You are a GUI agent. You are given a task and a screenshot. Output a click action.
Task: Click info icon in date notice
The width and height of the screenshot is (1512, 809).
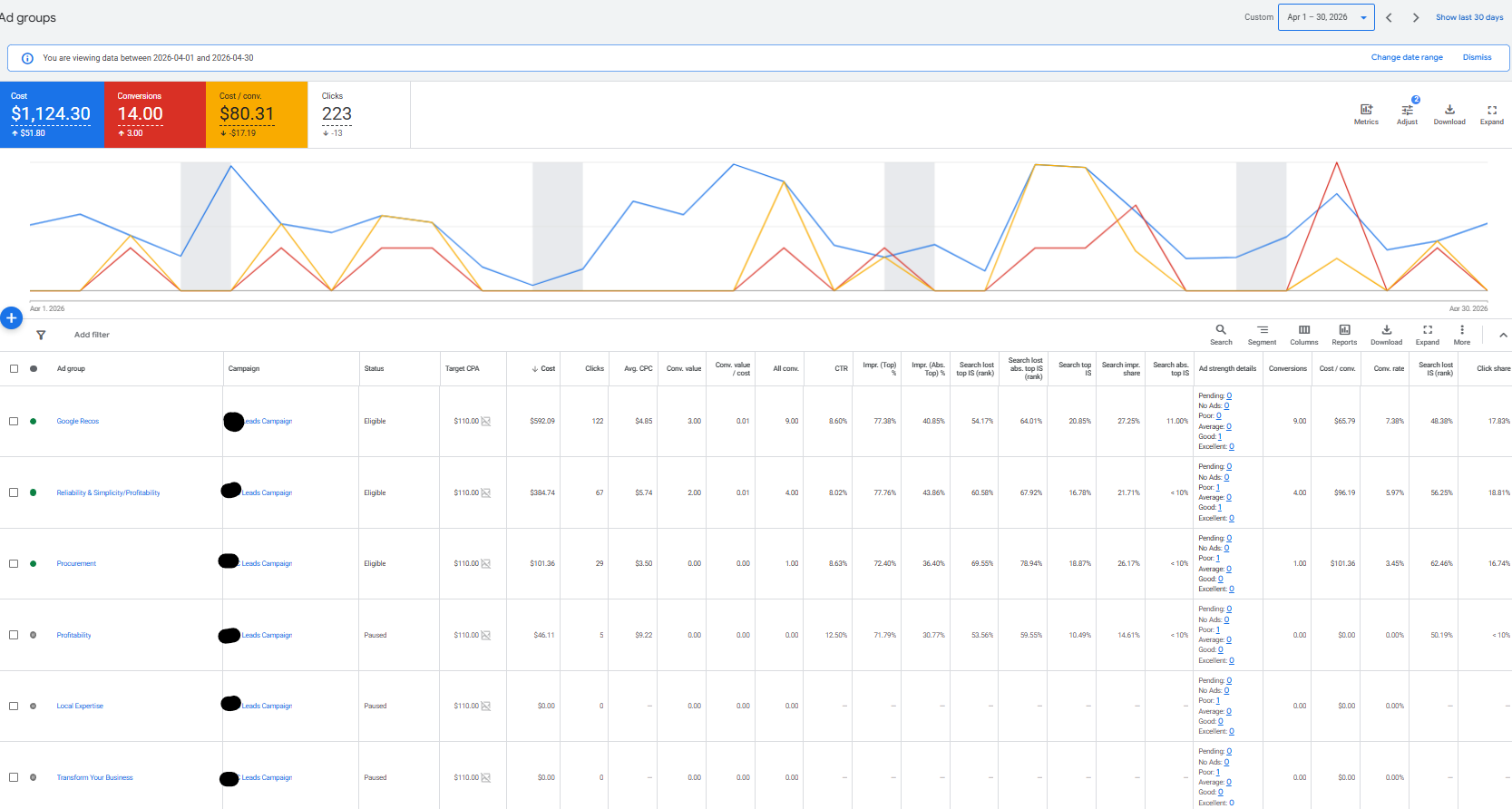coord(27,58)
